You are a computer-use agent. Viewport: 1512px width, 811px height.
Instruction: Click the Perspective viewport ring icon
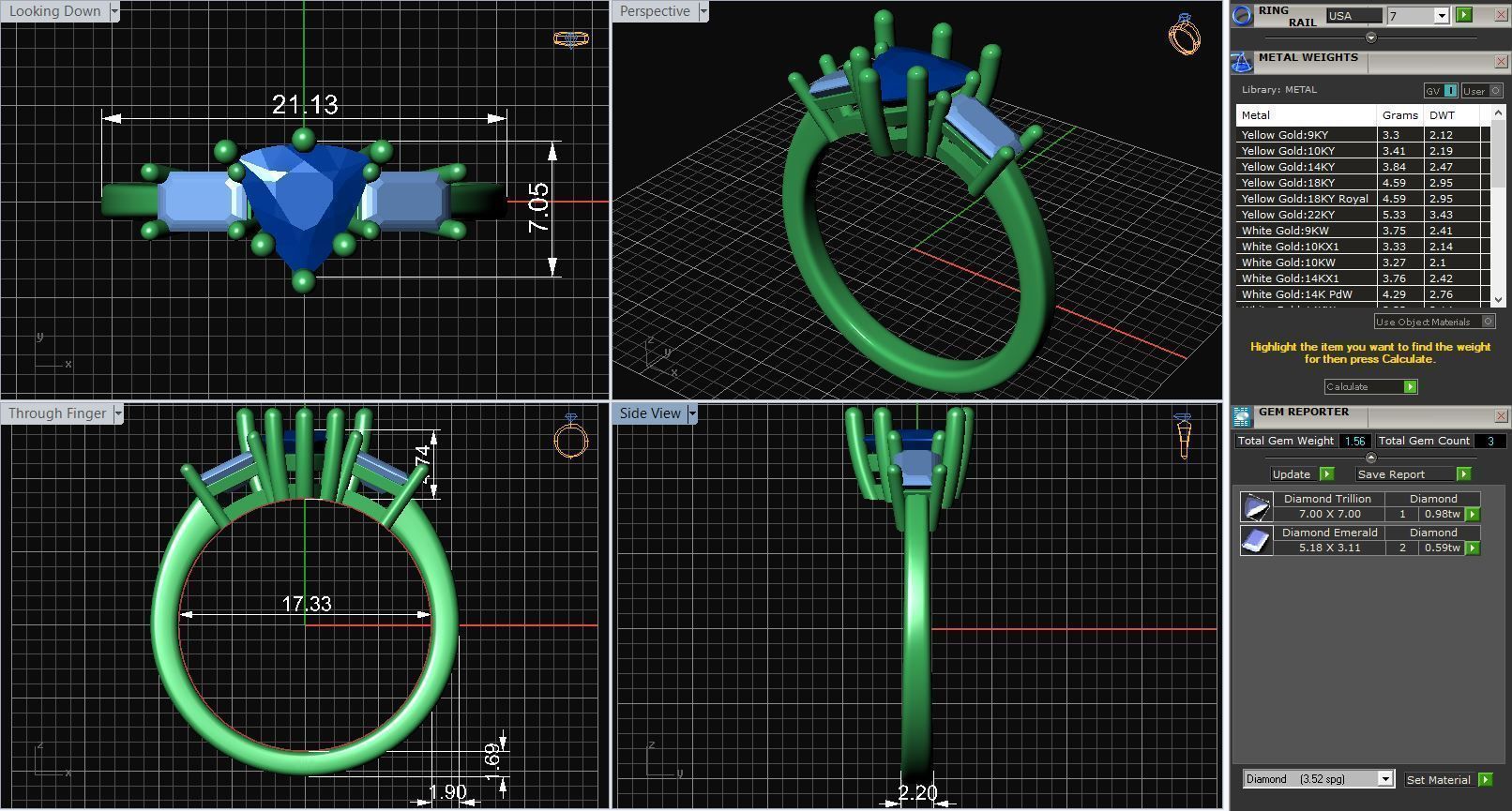click(1185, 35)
